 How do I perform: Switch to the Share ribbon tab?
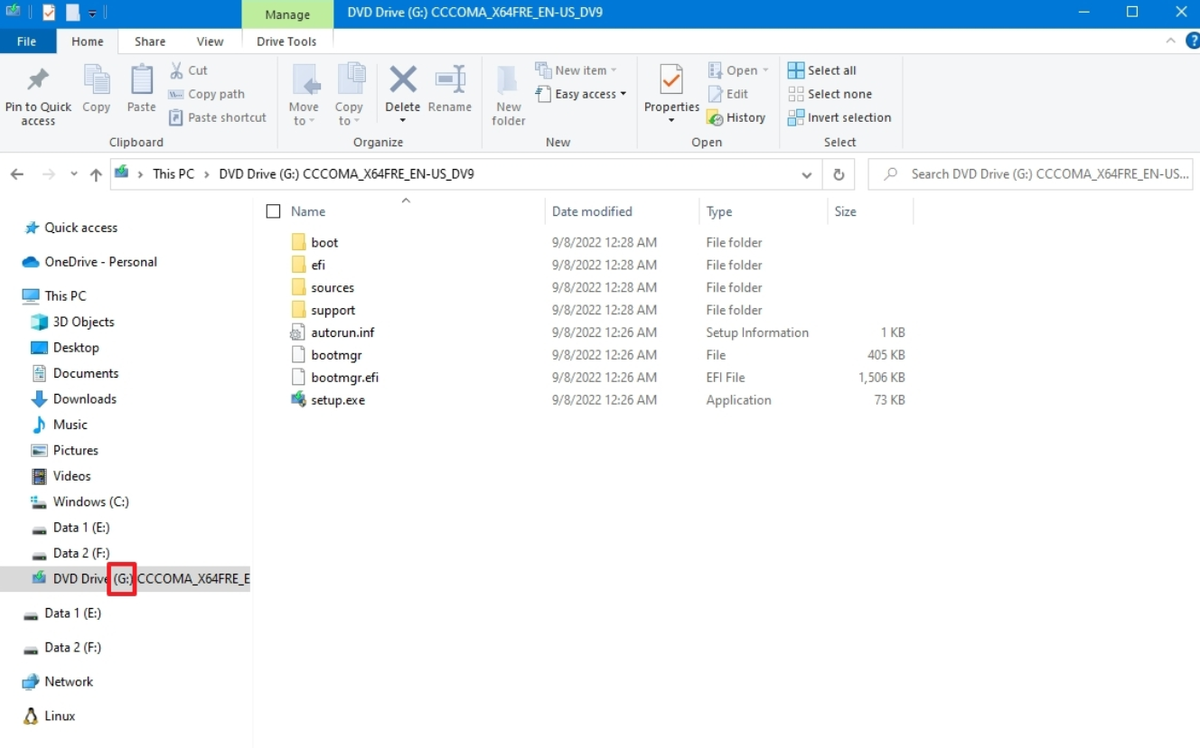[150, 41]
